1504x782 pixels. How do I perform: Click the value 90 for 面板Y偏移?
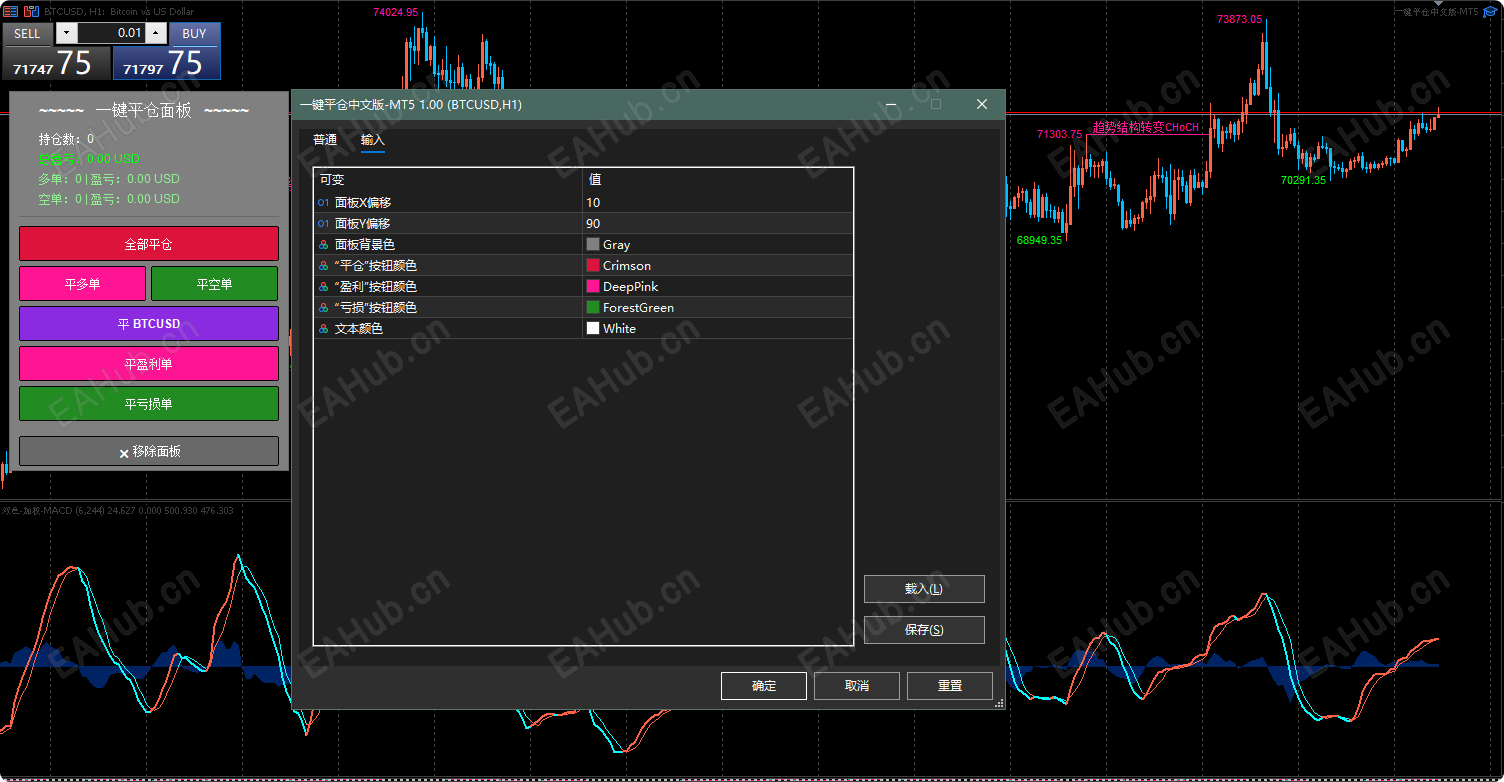pos(594,224)
